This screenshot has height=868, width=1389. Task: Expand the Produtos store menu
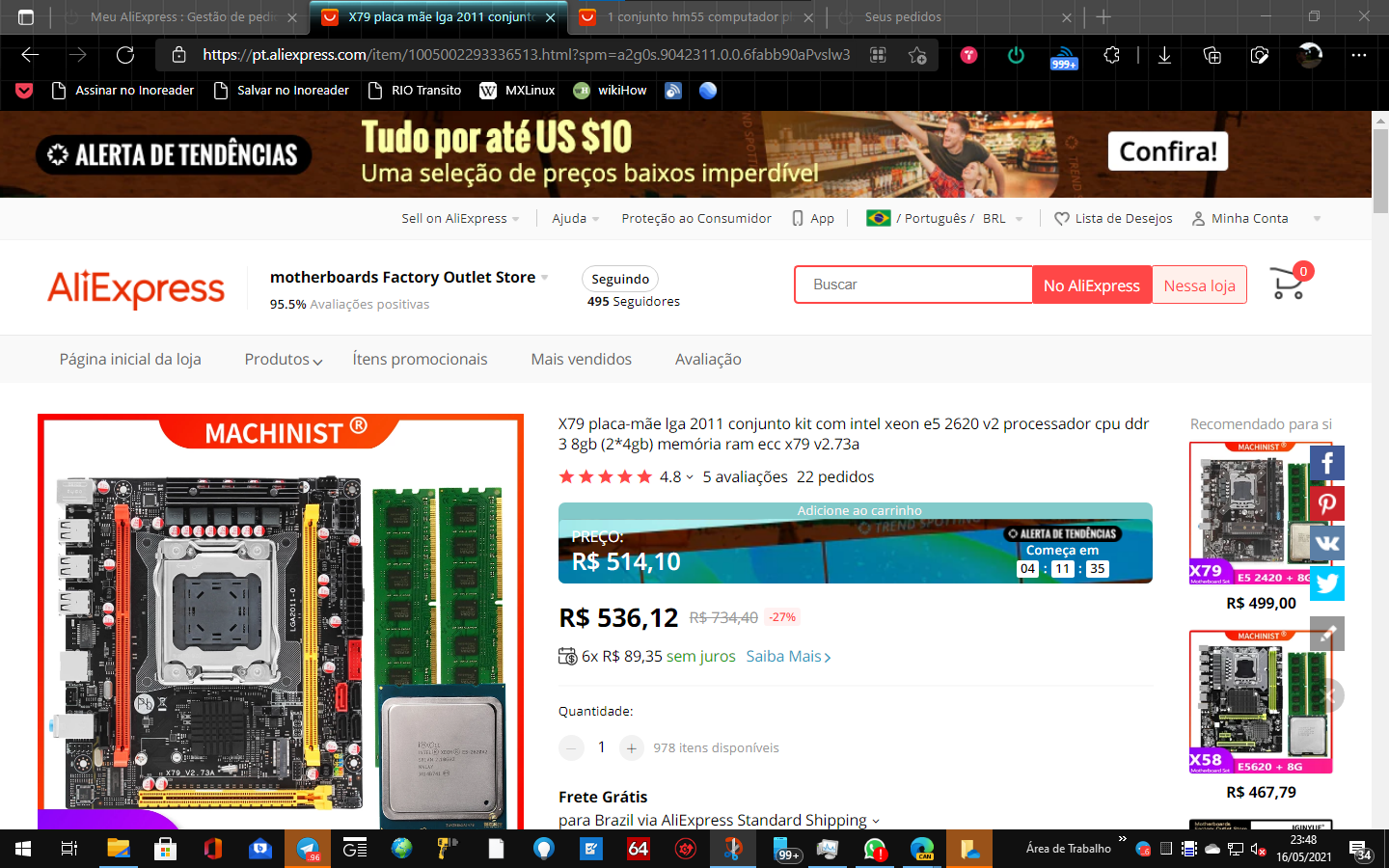coord(284,360)
